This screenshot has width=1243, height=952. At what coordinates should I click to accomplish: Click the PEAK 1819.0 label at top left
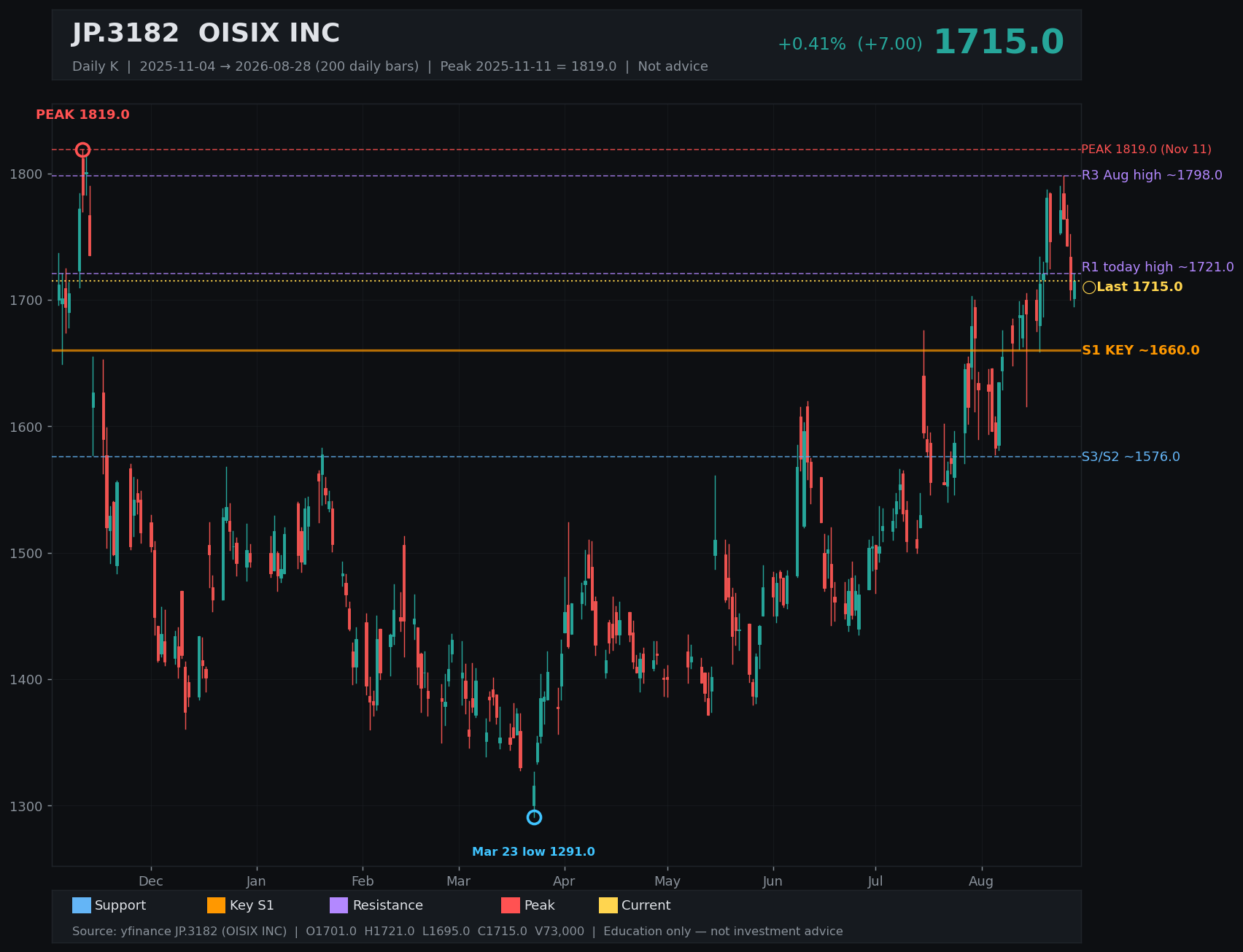(82, 115)
